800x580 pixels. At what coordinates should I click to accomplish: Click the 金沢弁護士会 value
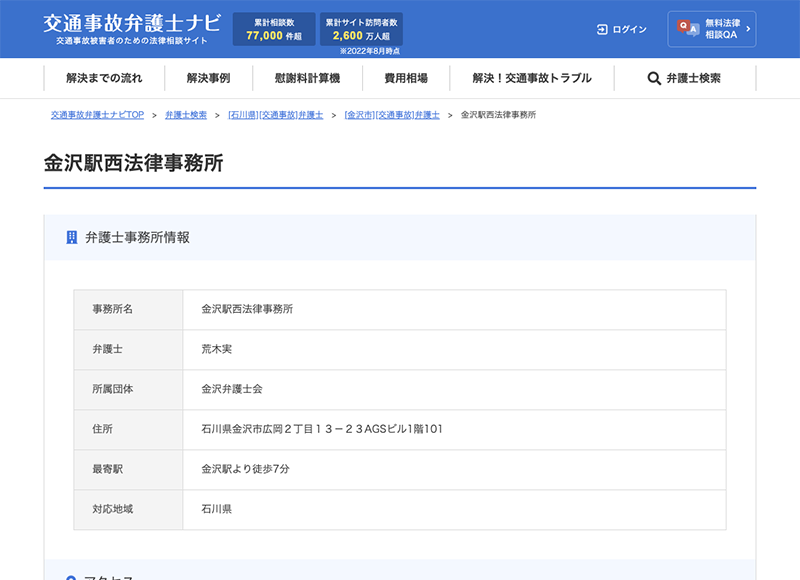point(232,389)
